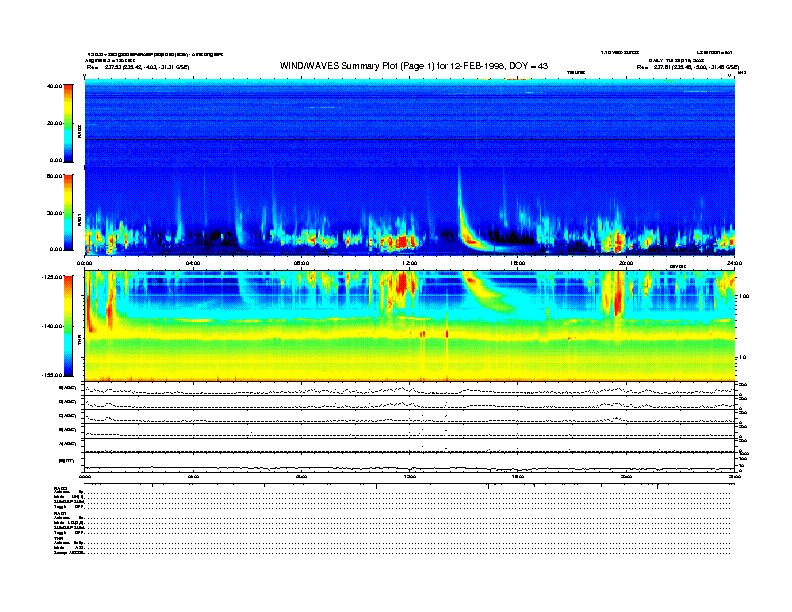Click the 12:00 time axis label under the RAD1 panel
The height and width of the screenshot is (612, 792).
click(x=409, y=263)
